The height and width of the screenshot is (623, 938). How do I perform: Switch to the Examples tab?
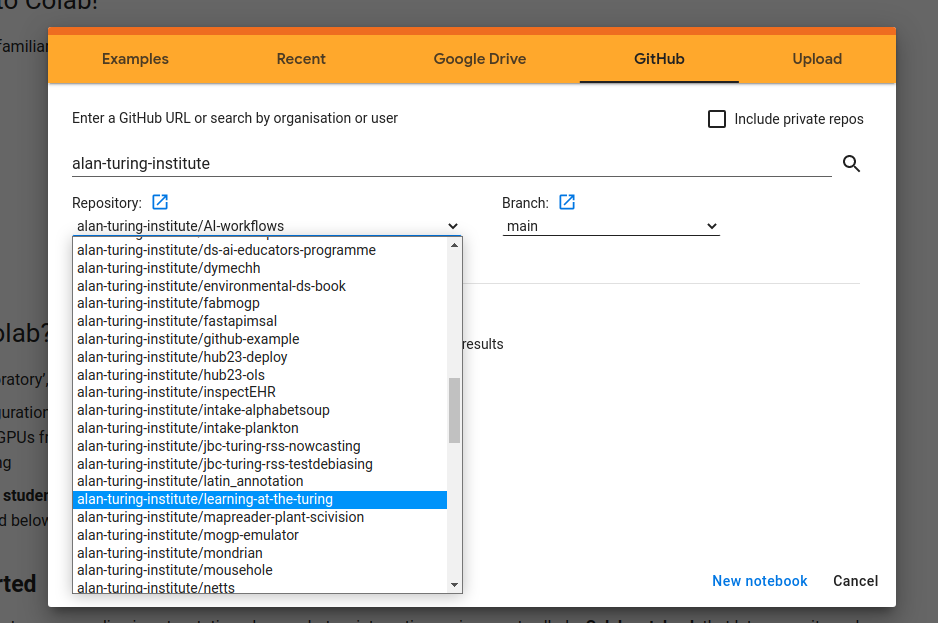pos(135,59)
